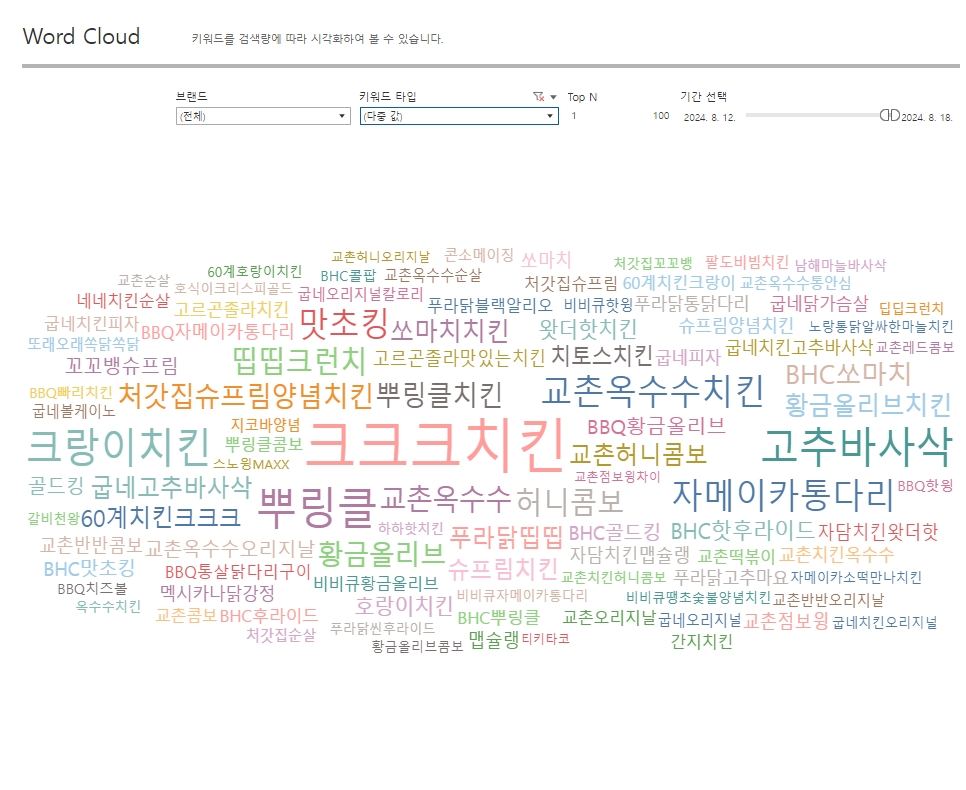Select the word "크랑이치킨" in the cloud

[120, 447]
